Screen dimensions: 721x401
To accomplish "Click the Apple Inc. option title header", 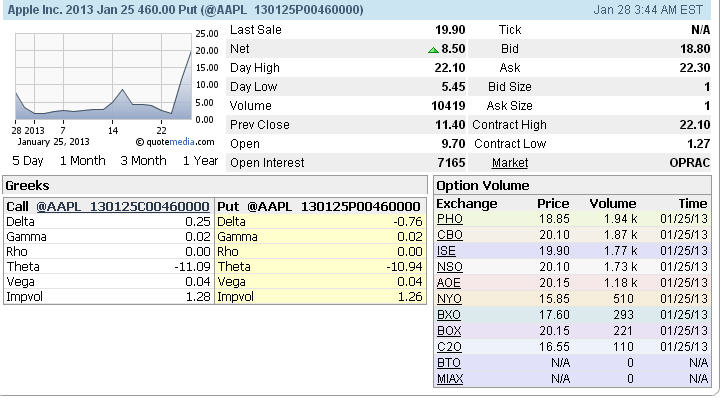I will [x=186, y=10].
